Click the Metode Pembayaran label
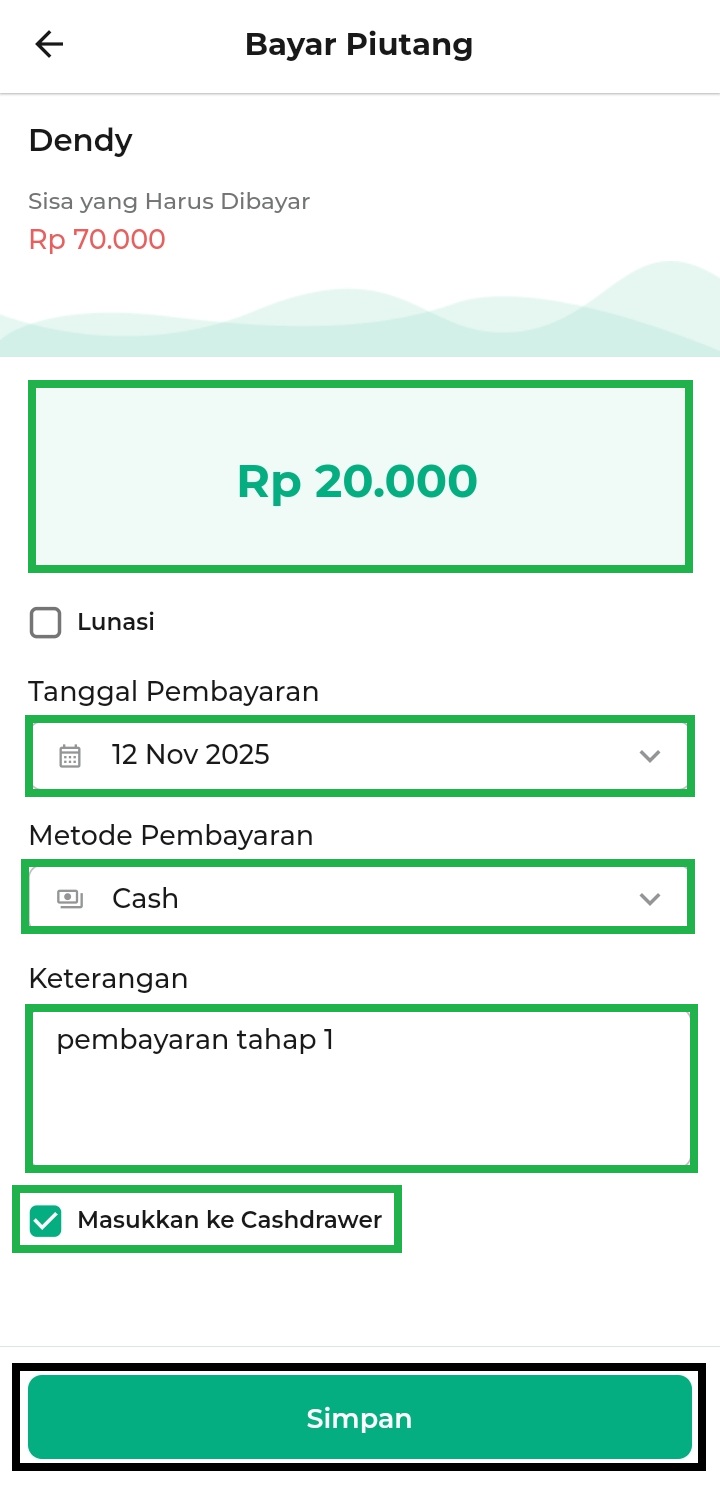The image size is (720, 1494). (171, 835)
